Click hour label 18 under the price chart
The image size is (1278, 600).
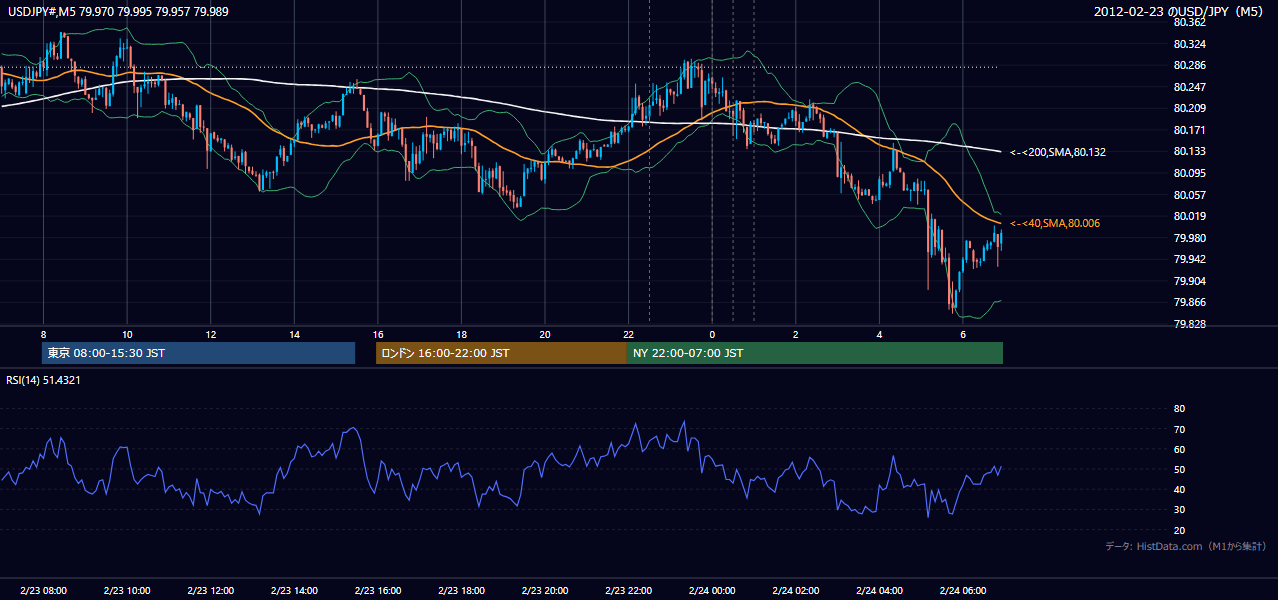(461, 334)
